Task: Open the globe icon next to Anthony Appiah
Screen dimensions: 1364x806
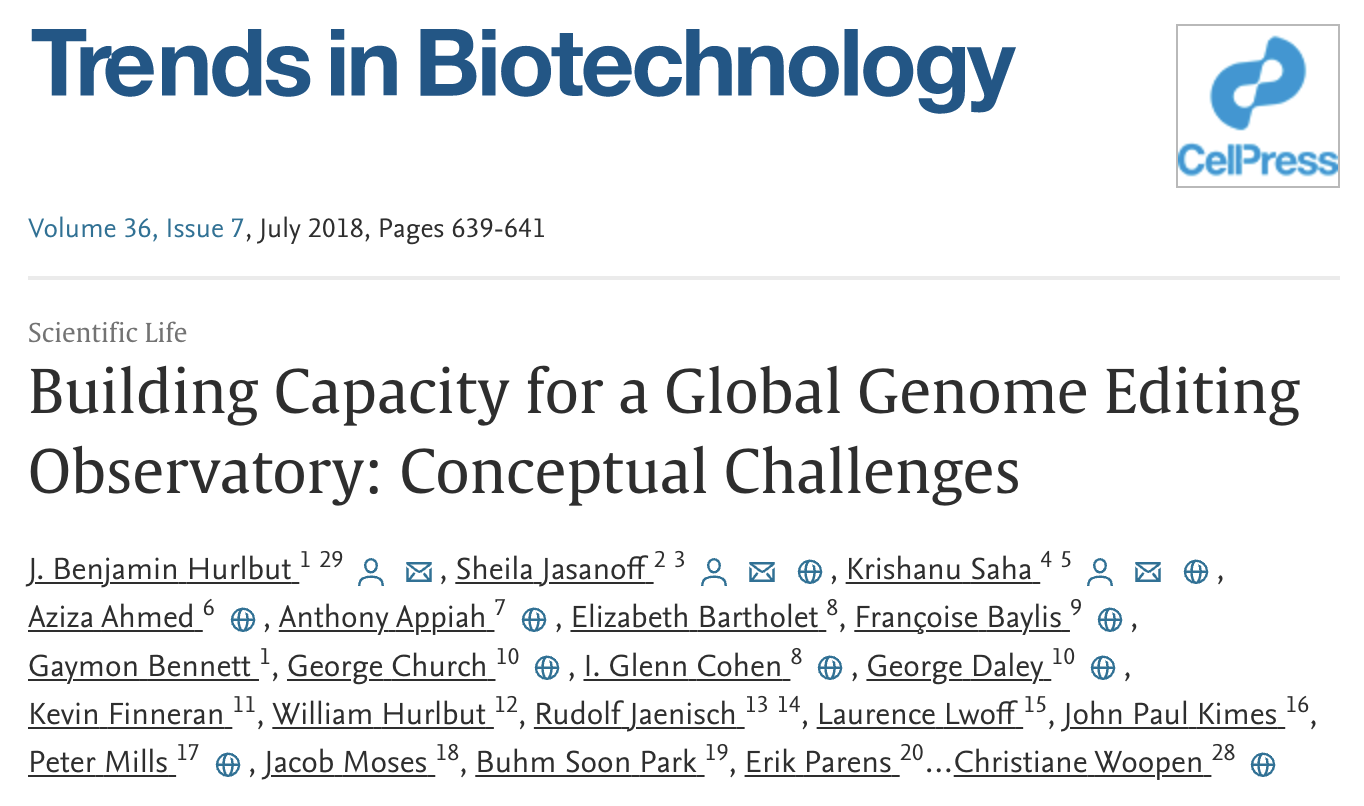Action: click(534, 620)
